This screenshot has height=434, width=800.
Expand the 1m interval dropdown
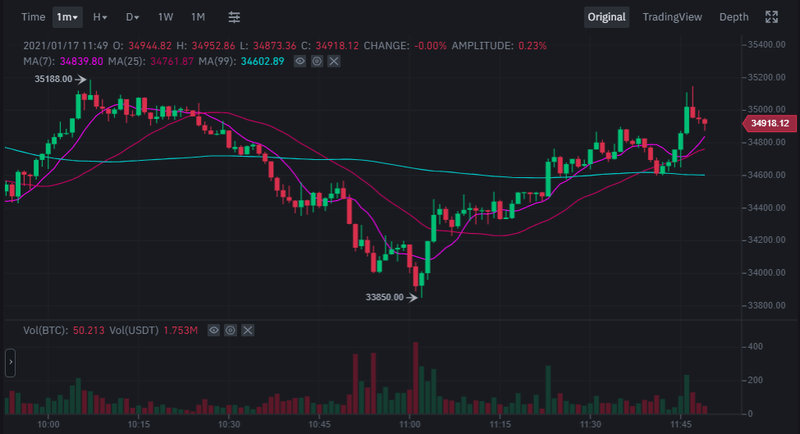[68, 17]
